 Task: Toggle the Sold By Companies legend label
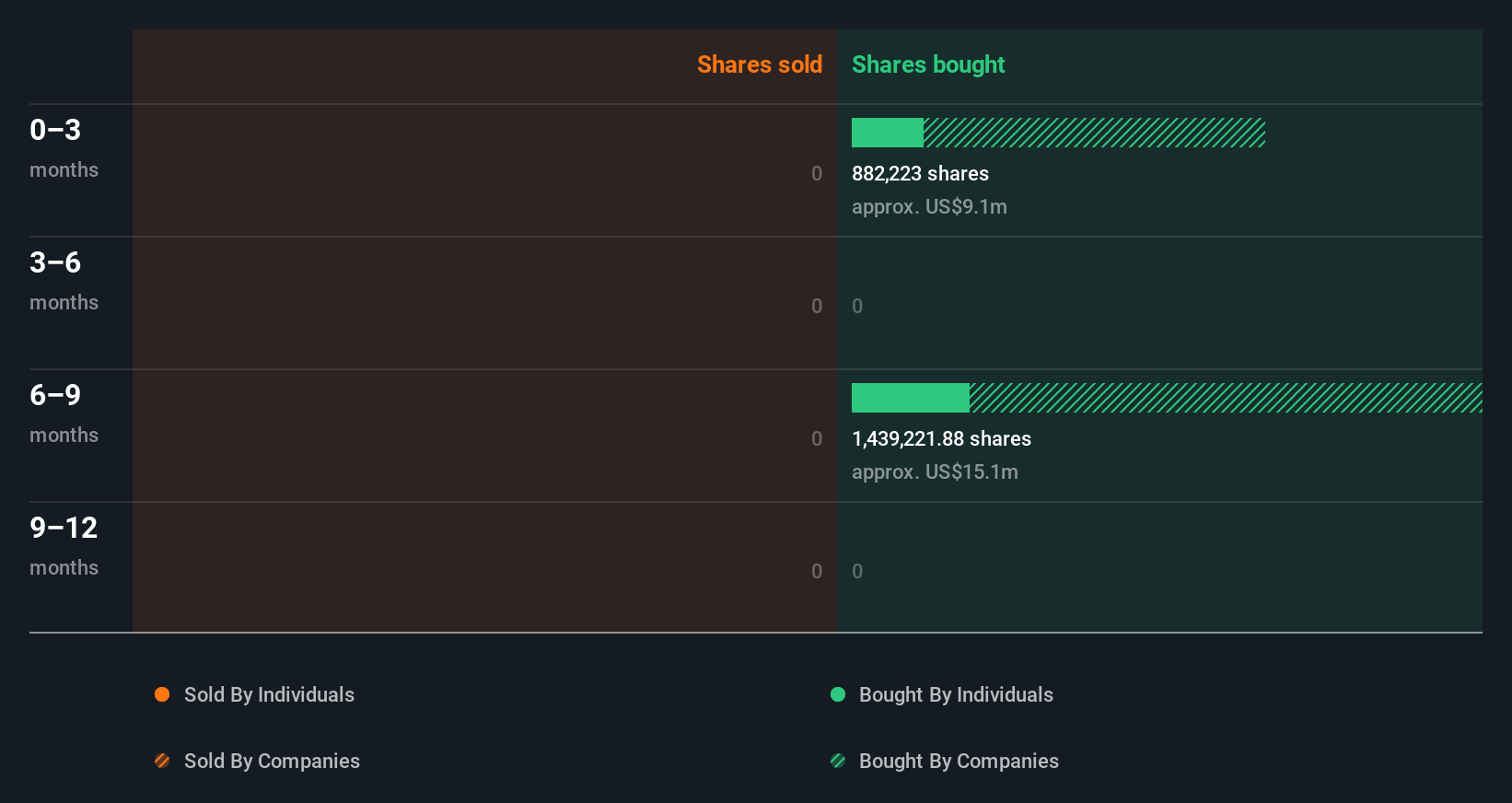(x=272, y=761)
